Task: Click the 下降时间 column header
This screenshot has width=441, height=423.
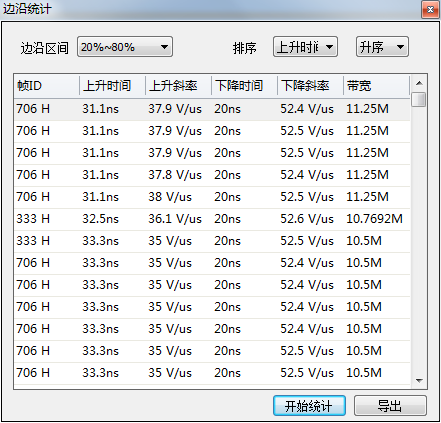Action: point(244,86)
